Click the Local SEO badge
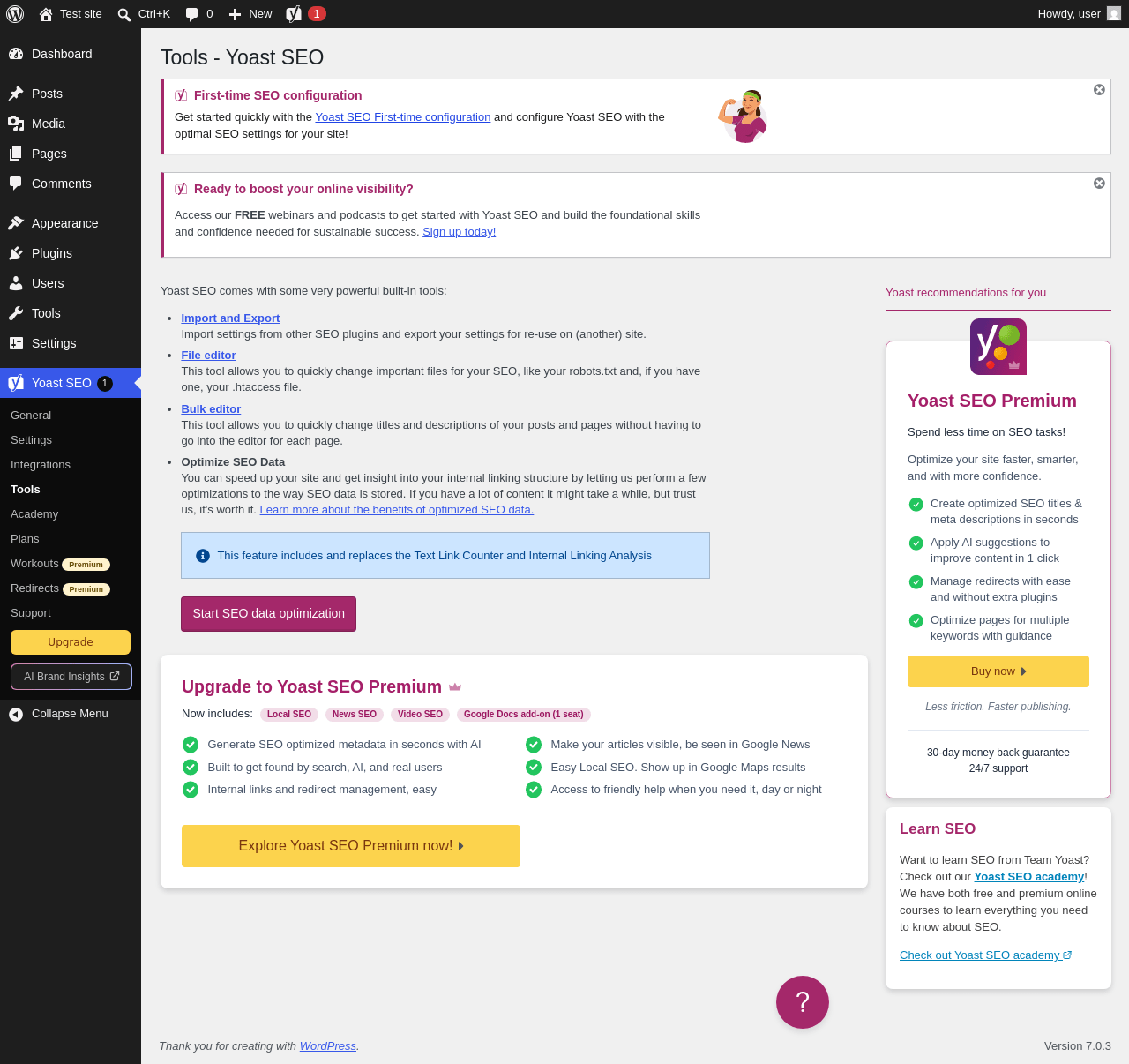This screenshot has width=1129, height=1064. tap(289, 715)
